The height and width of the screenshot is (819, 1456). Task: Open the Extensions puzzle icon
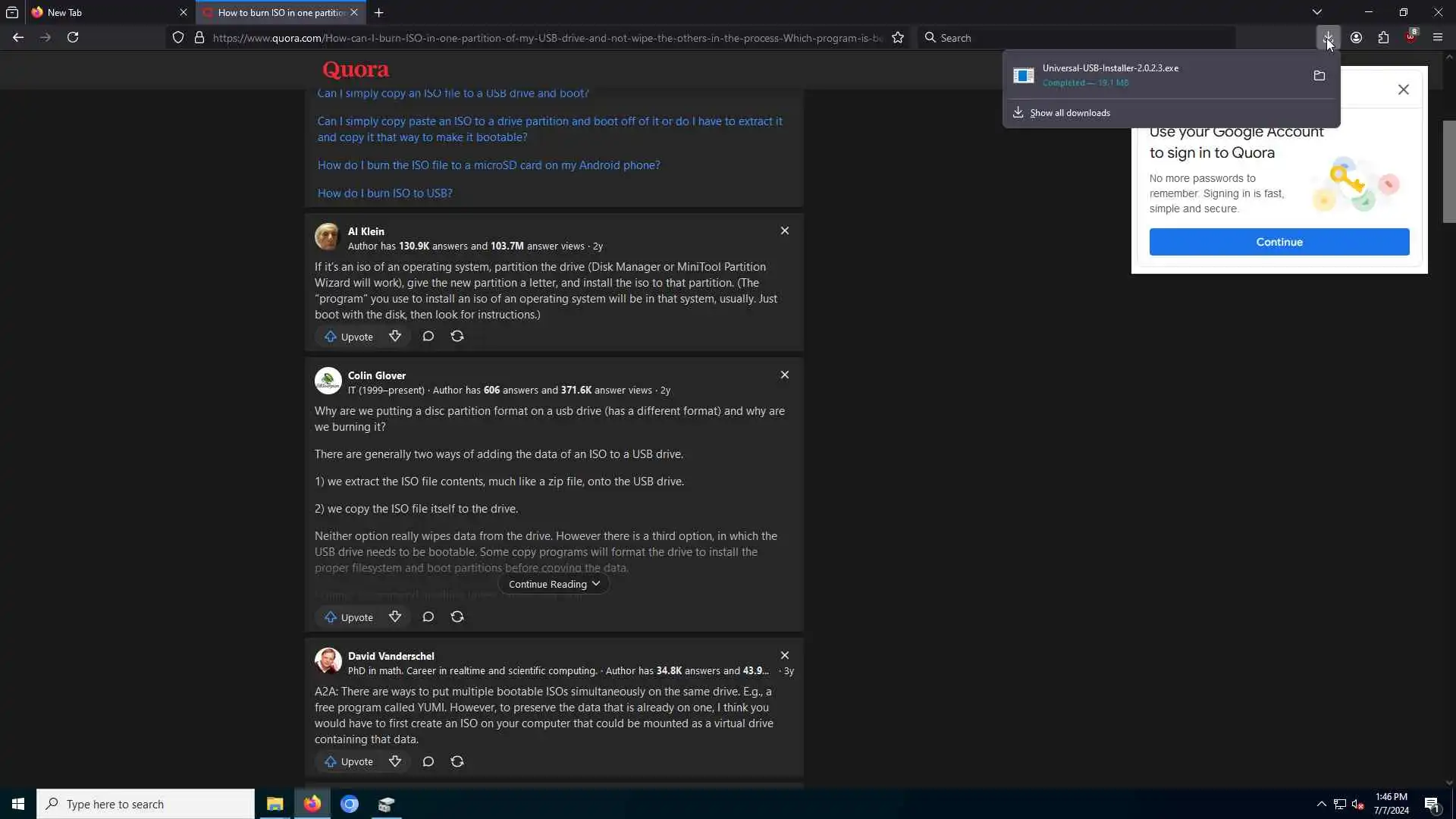click(x=1383, y=37)
